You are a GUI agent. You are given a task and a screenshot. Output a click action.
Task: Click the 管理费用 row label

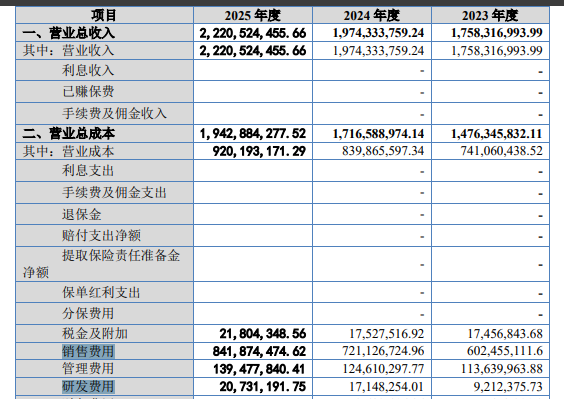tap(88, 368)
